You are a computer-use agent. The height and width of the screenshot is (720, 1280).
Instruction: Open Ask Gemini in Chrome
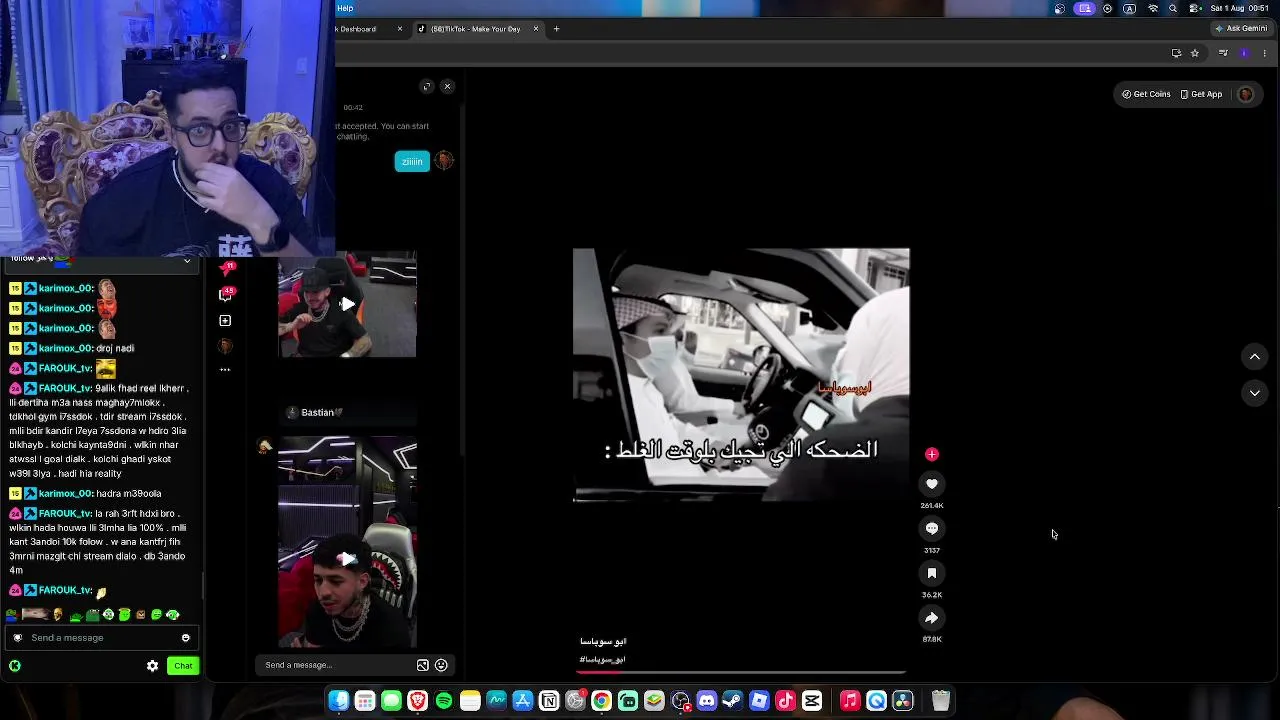pos(1241,28)
